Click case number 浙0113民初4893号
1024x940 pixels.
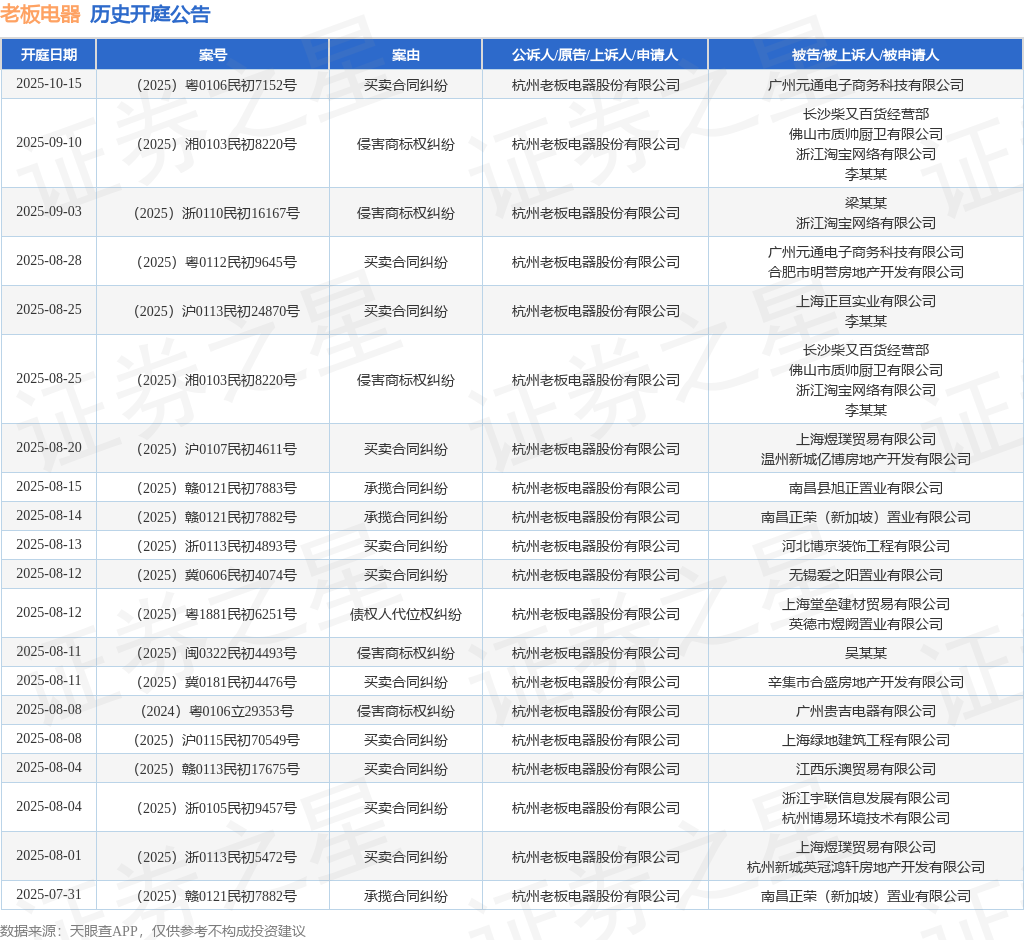[x=217, y=546]
